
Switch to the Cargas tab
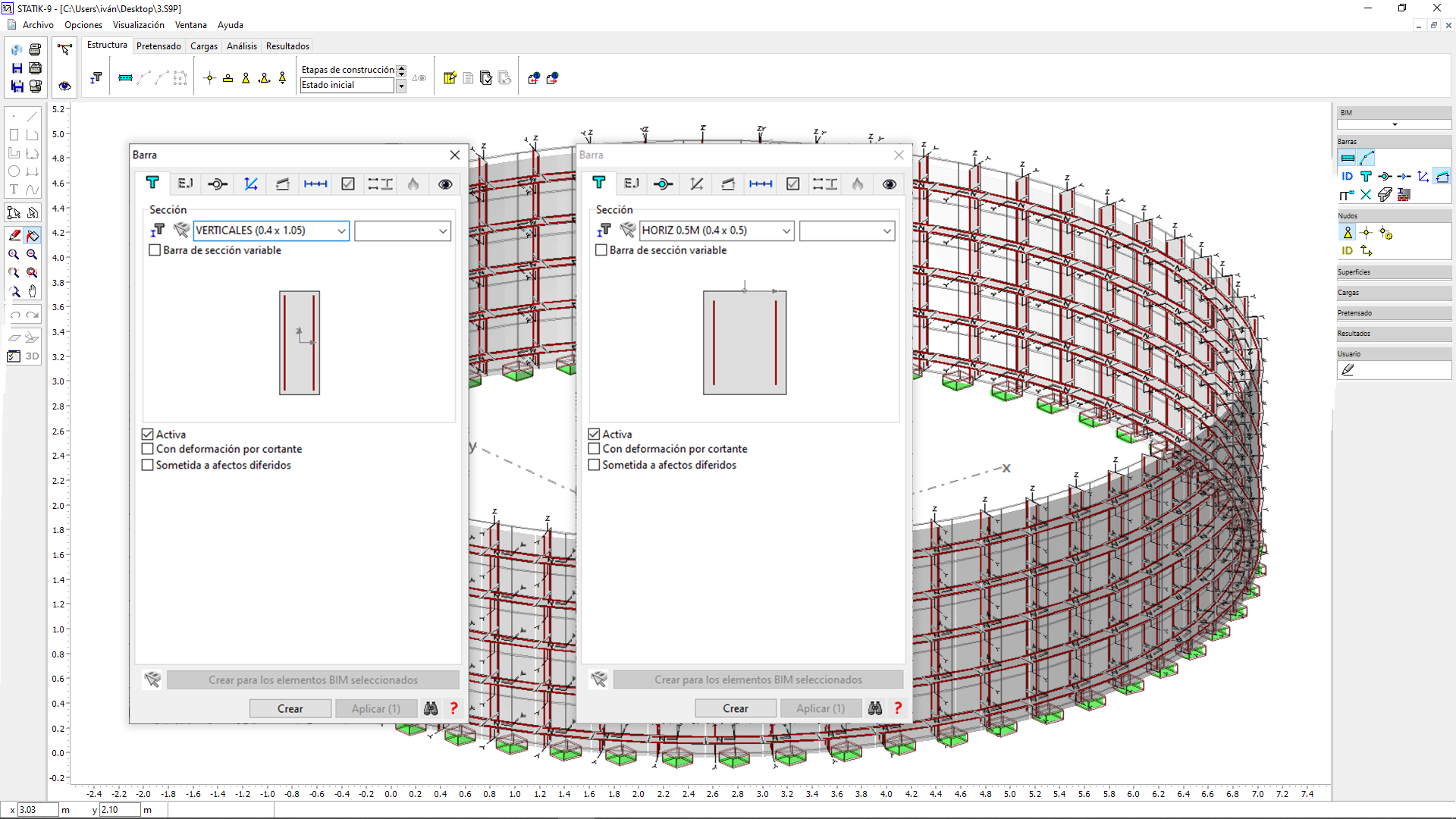[203, 46]
